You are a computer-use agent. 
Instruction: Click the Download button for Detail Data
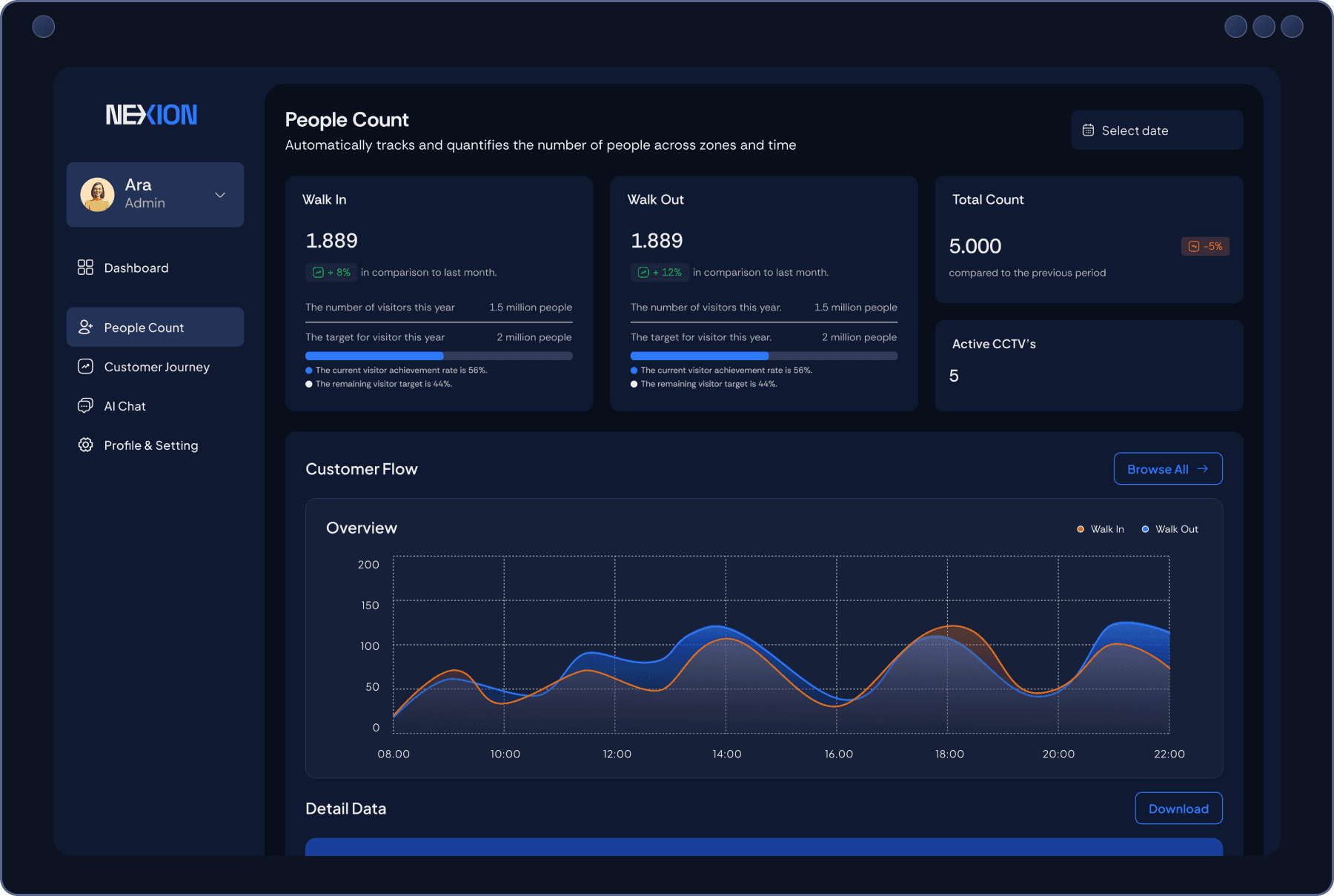1178,808
